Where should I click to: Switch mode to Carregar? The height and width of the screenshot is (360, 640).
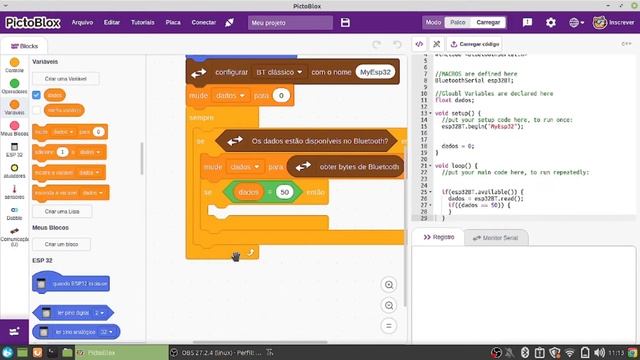tap(488, 22)
